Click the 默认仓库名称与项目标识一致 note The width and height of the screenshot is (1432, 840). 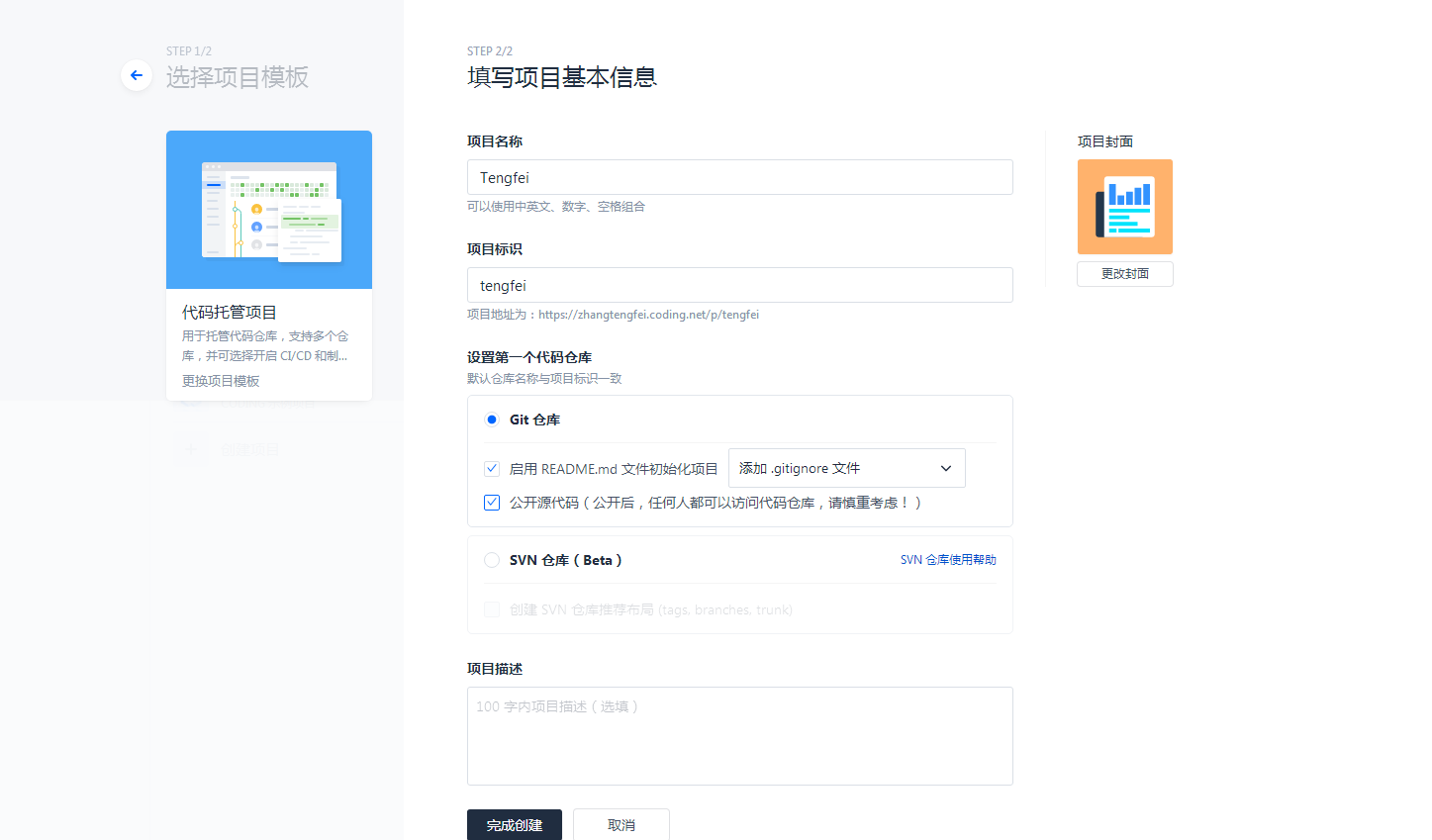[x=544, y=379]
